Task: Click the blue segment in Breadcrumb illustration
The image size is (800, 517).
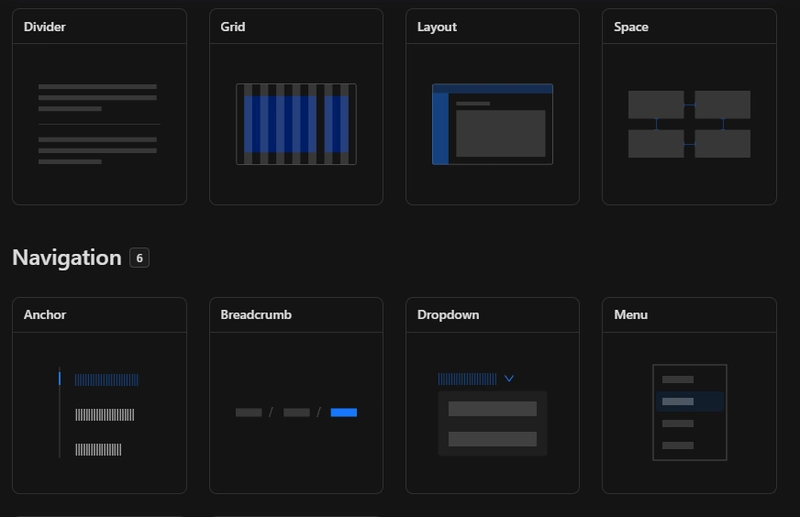Action: point(343,412)
